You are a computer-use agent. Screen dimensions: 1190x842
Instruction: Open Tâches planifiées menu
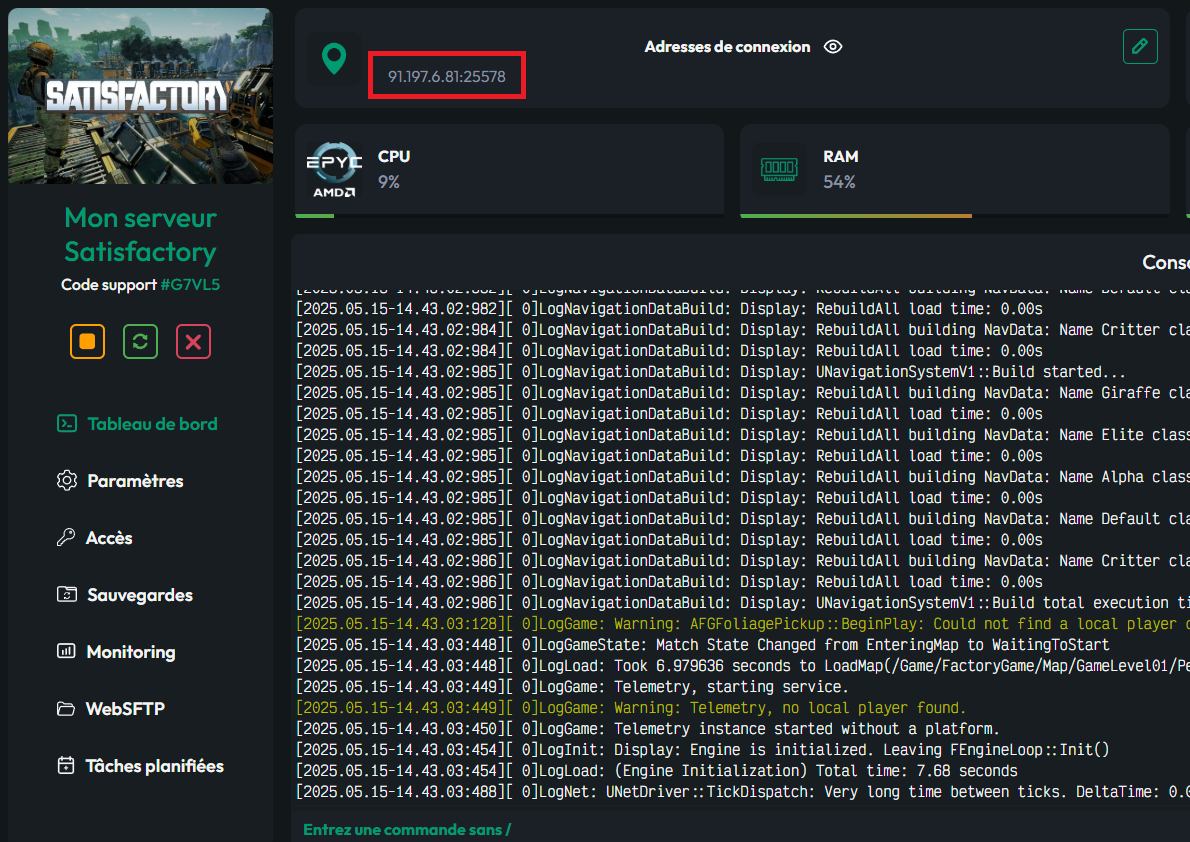pyautogui.click(x=140, y=765)
